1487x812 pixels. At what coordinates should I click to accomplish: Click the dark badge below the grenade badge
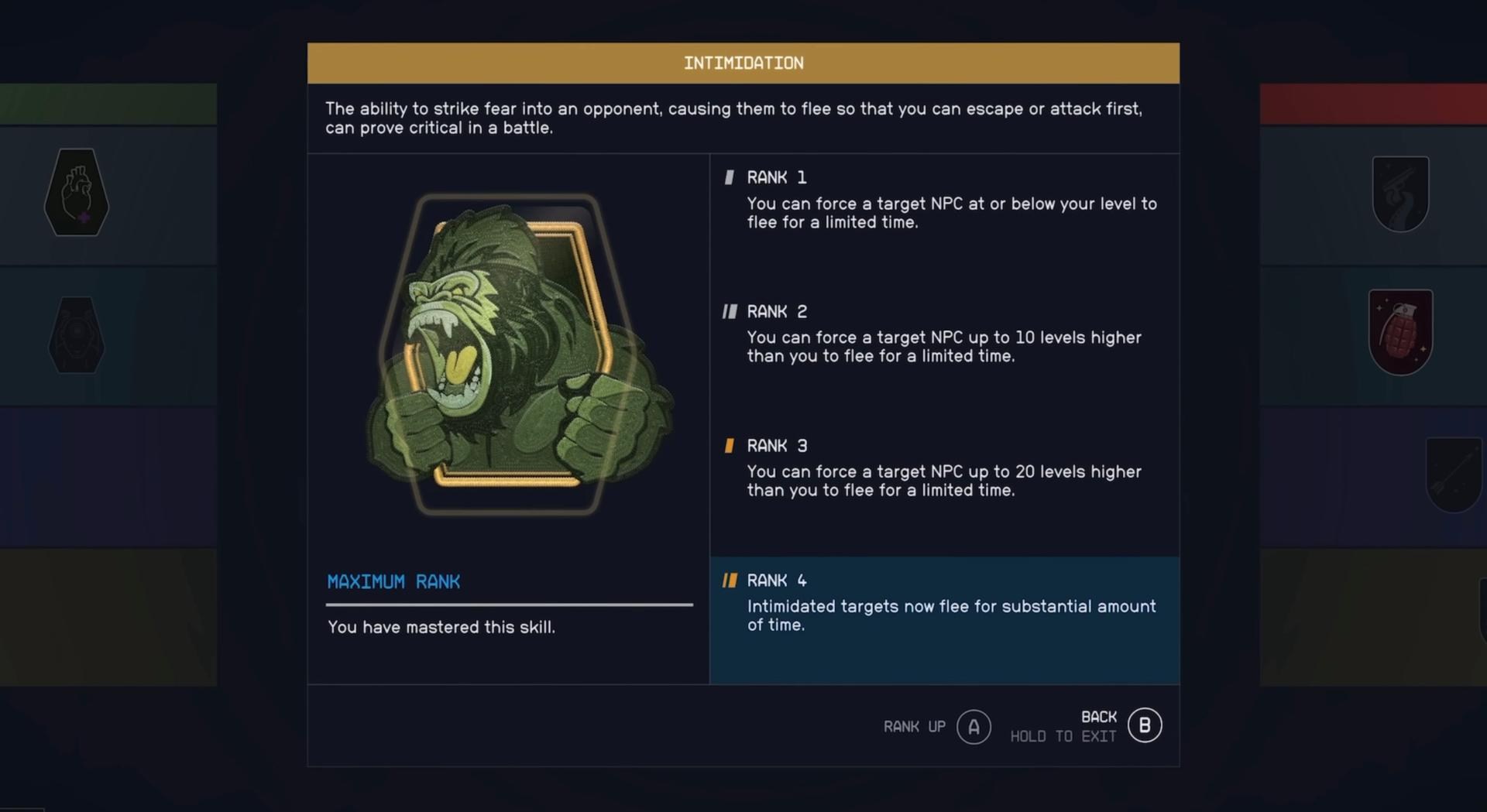[1454, 474]
